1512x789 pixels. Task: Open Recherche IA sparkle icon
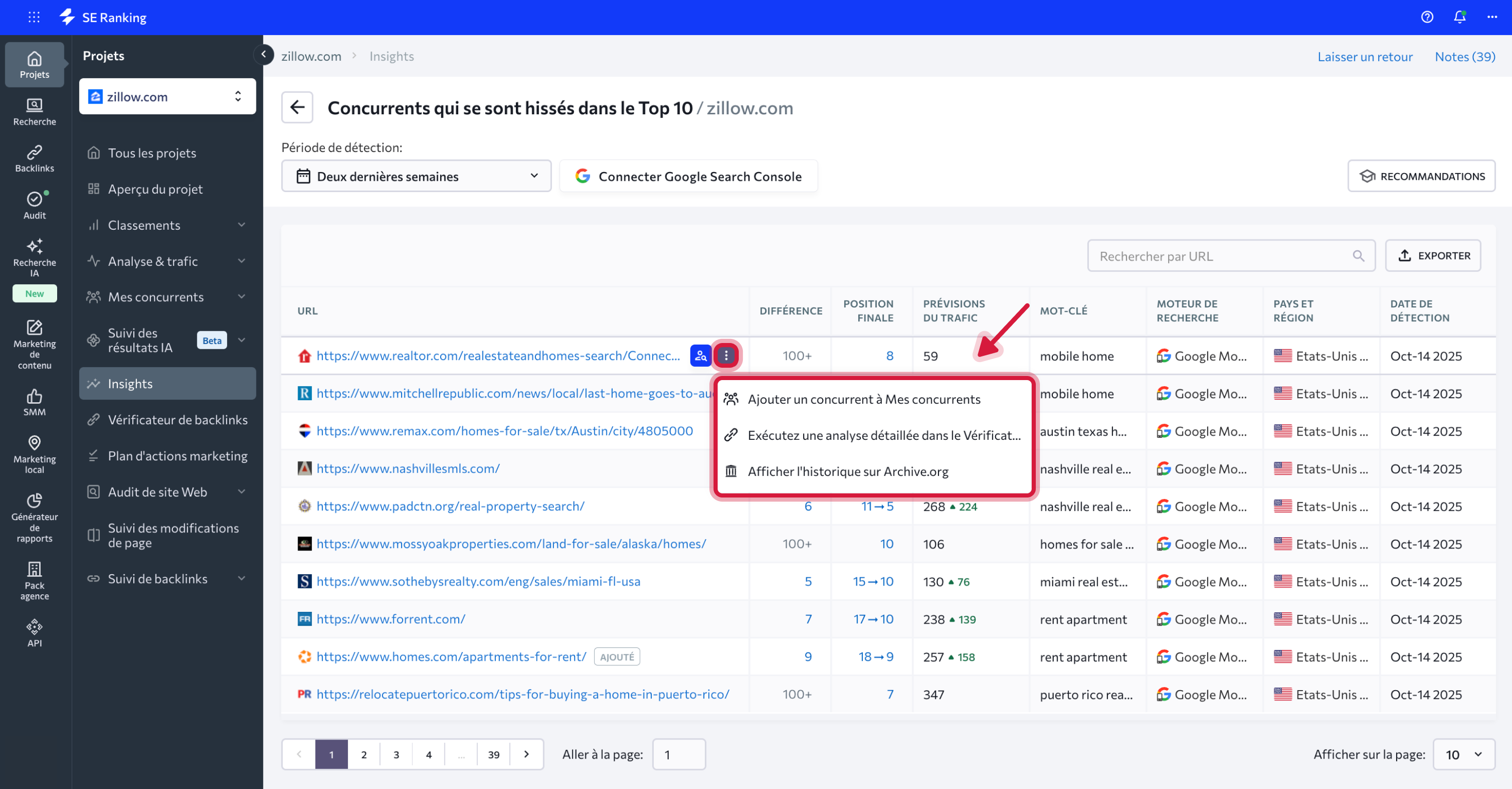click(x=34, y=246)
